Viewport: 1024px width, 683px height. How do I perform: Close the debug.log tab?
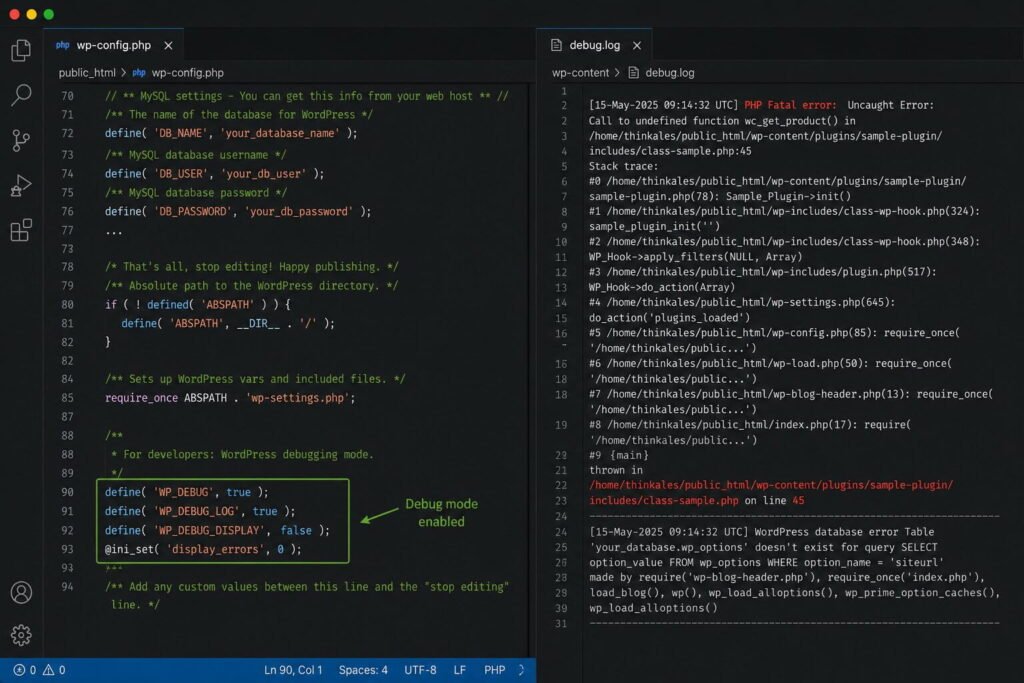637,45
